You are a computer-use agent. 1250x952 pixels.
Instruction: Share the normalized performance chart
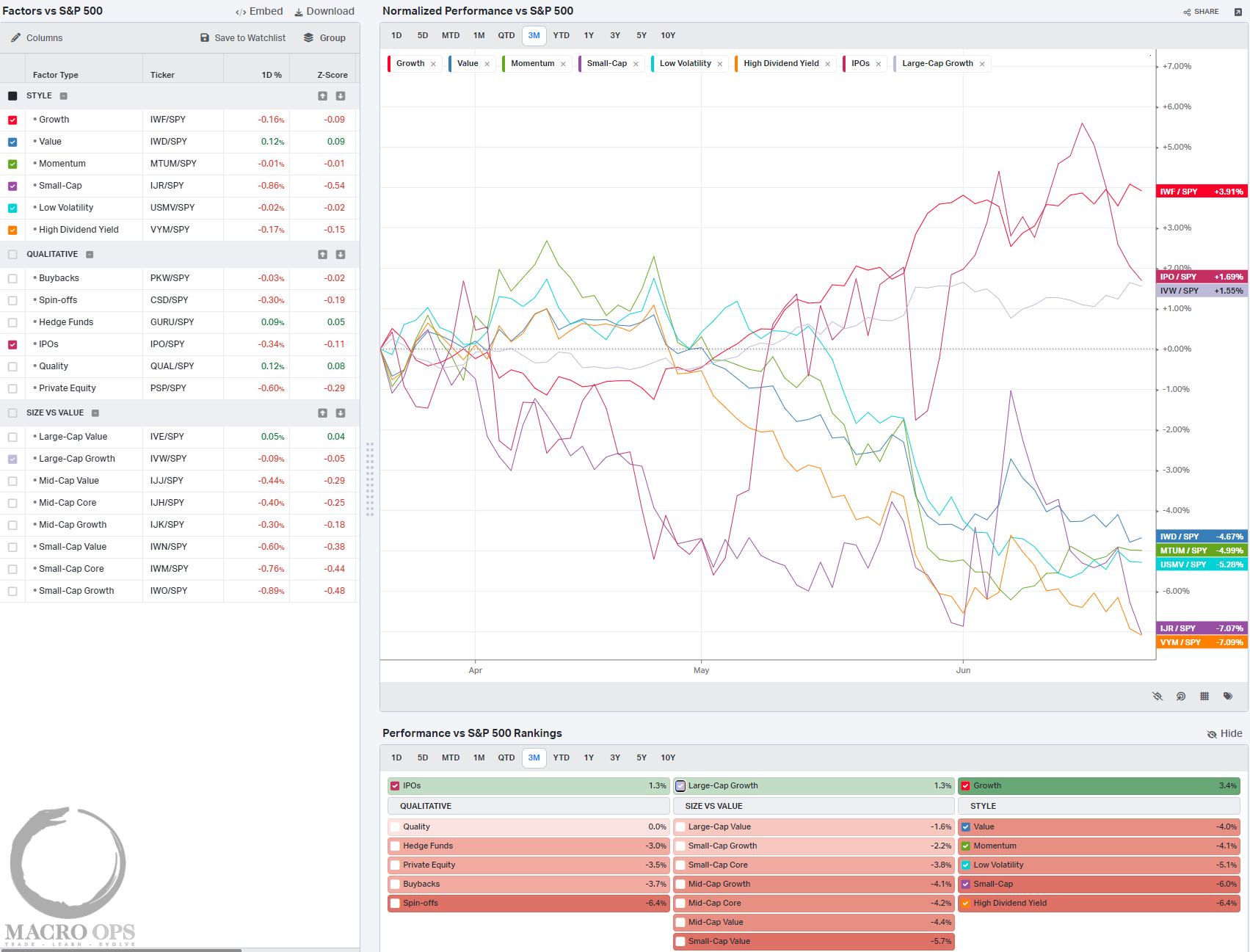(1201, 12)
